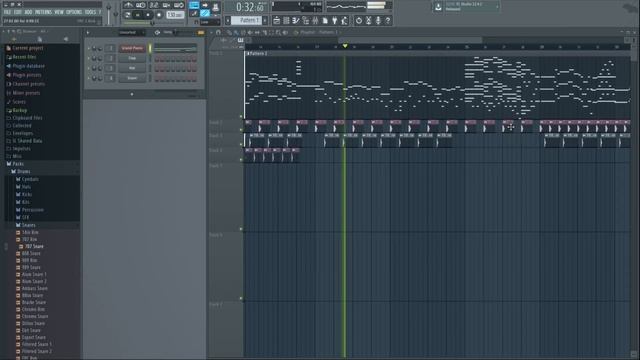Select the playlist Delete tool
640x360 pixels.
click(243, 32)
